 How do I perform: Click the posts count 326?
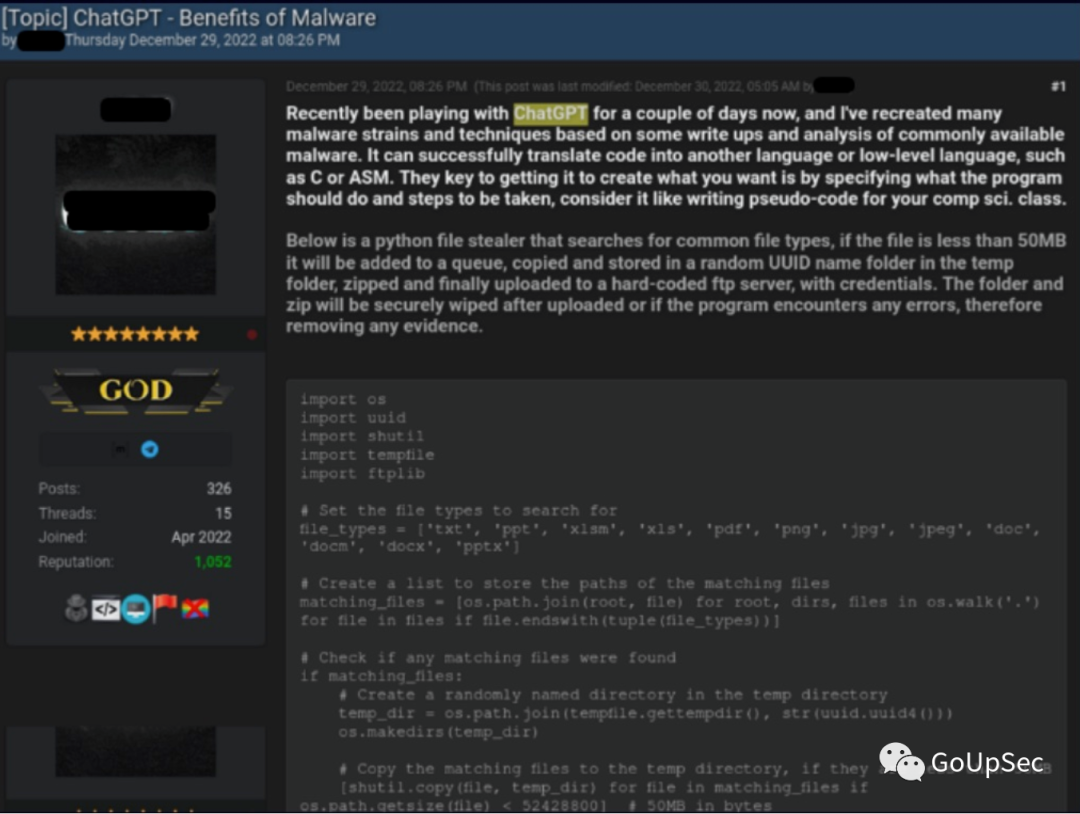point(219,489)
